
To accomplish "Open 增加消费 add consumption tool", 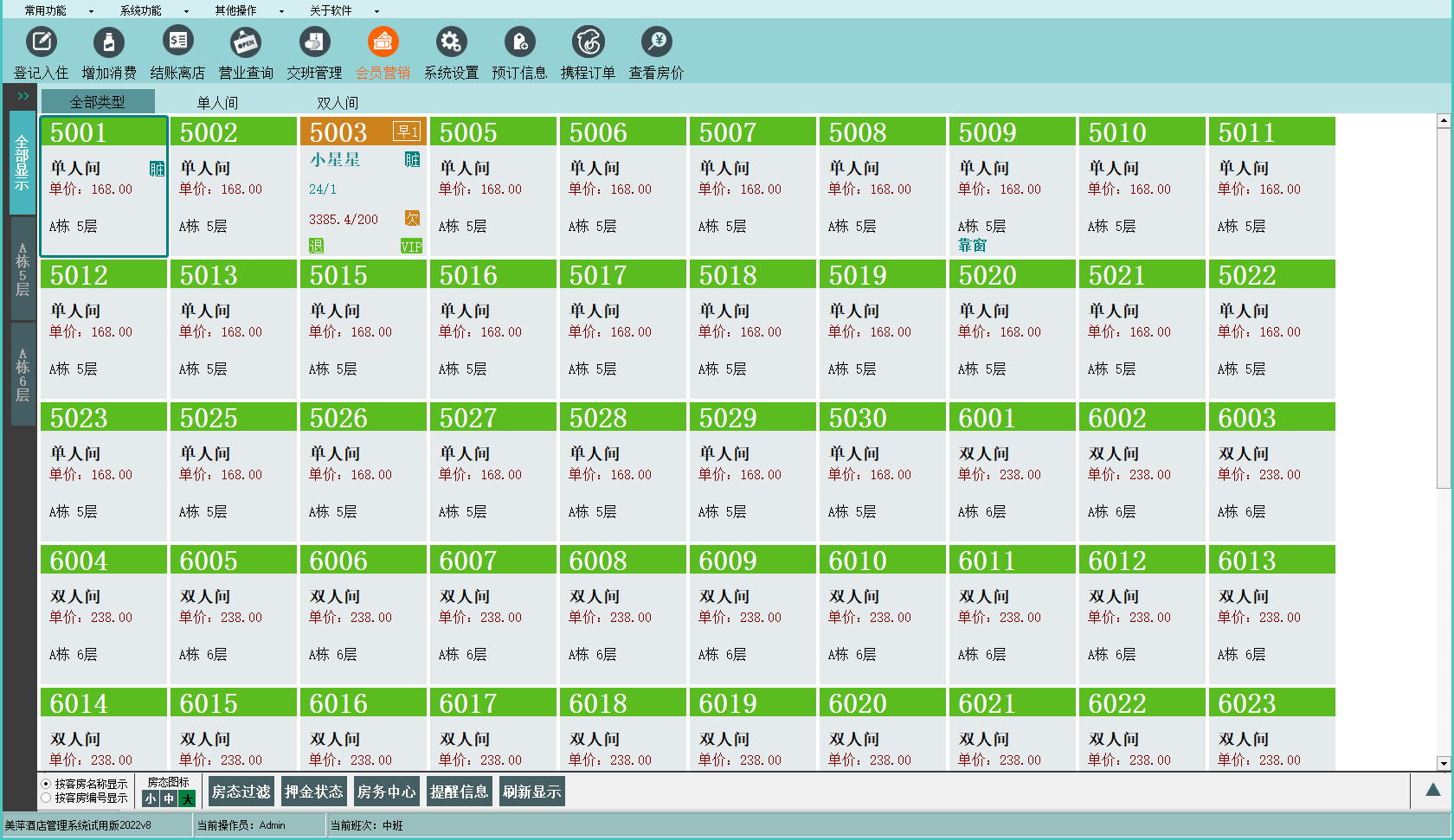I will tap(108, 42).
